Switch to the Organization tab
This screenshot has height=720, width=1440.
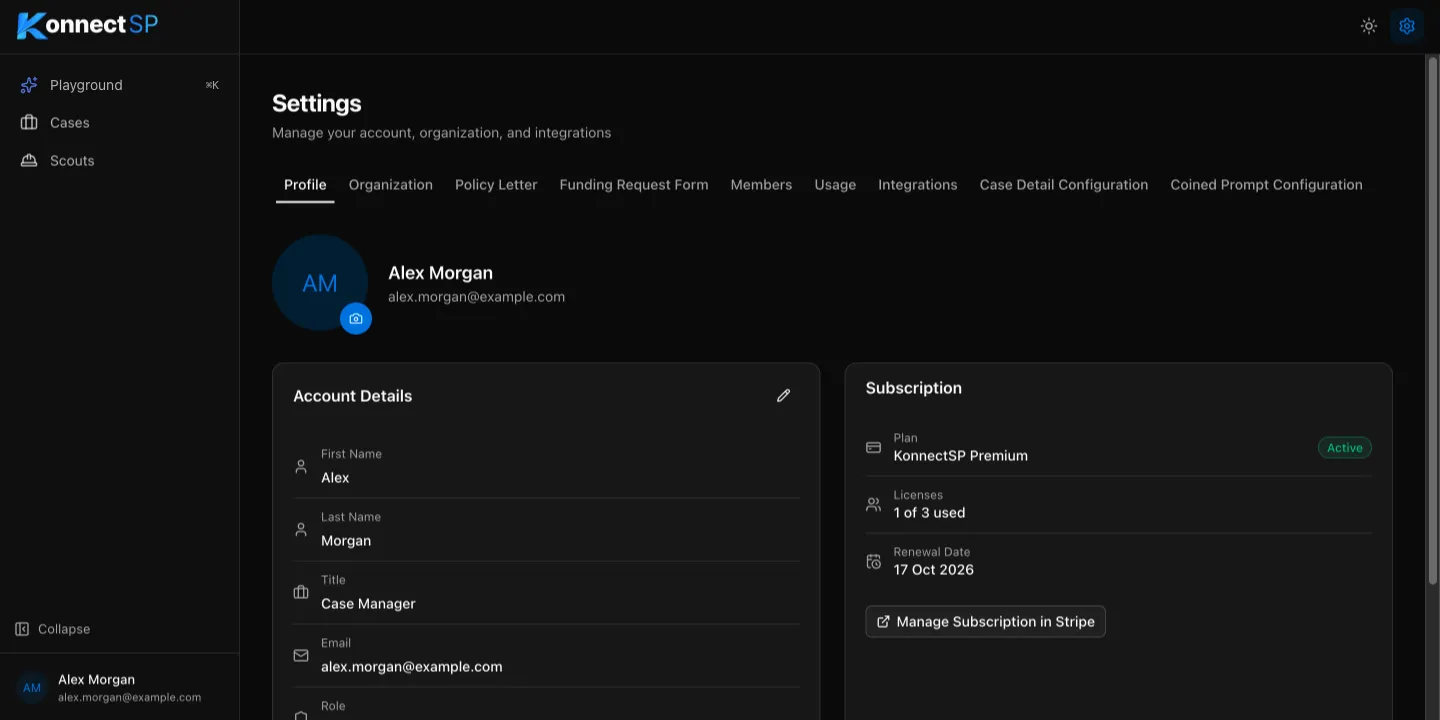click(391, 185)
